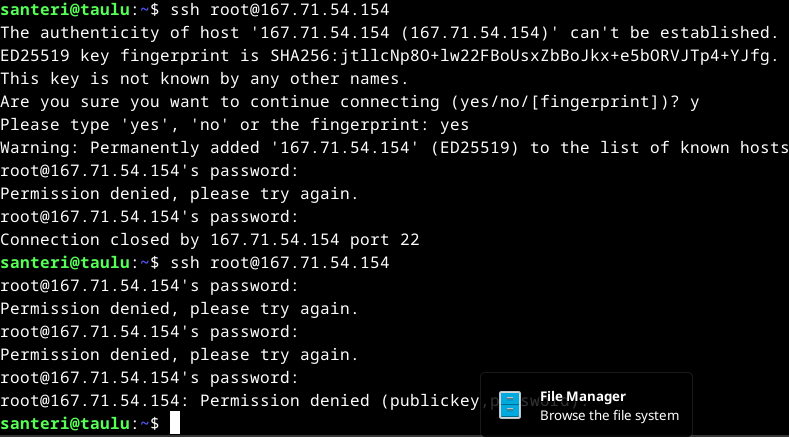Click the bottom santeri@taulu prompt

click(66, 424)
